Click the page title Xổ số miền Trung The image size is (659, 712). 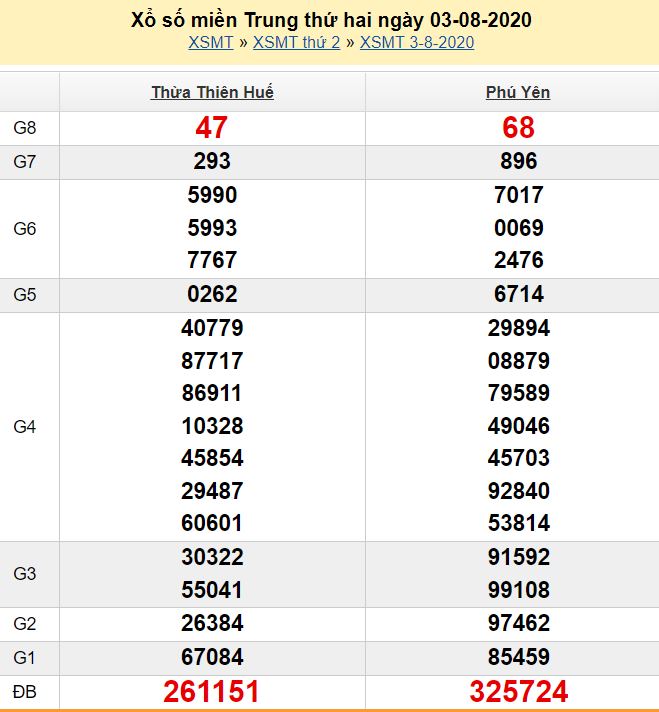(331, 20)
